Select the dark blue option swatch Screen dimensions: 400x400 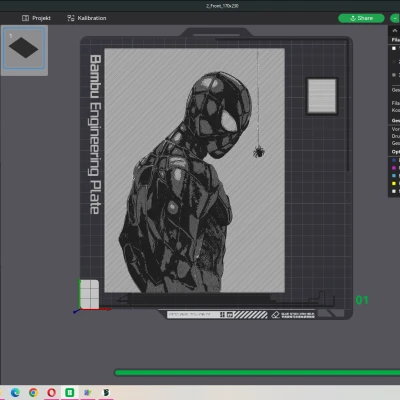point(394,160)
